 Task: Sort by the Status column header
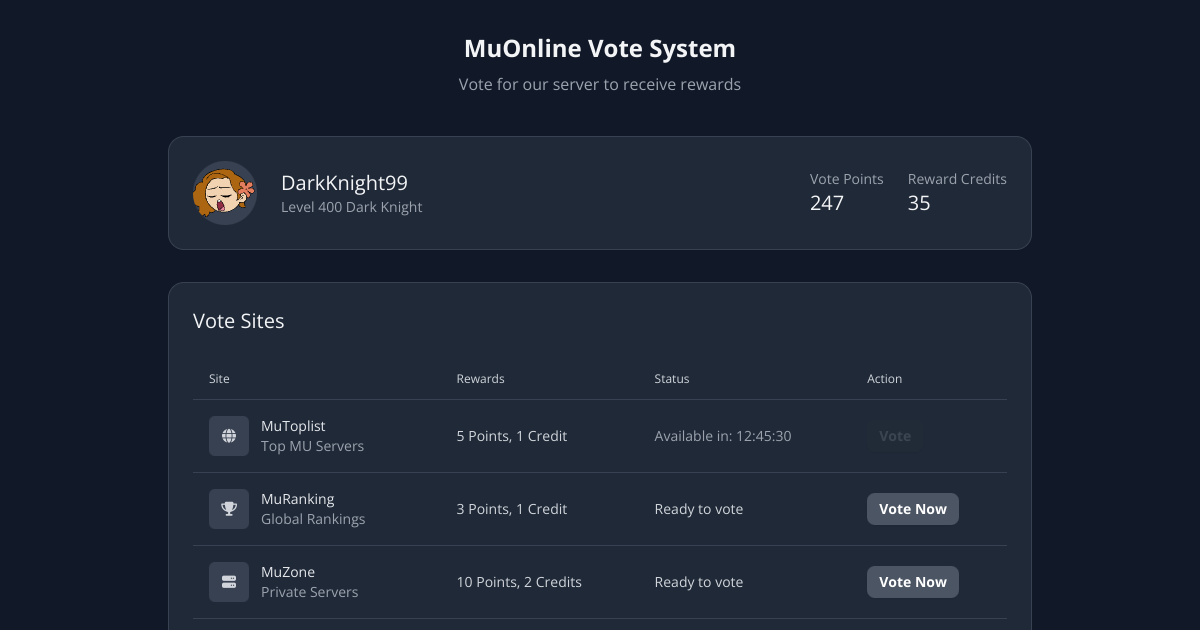[671, 378]
